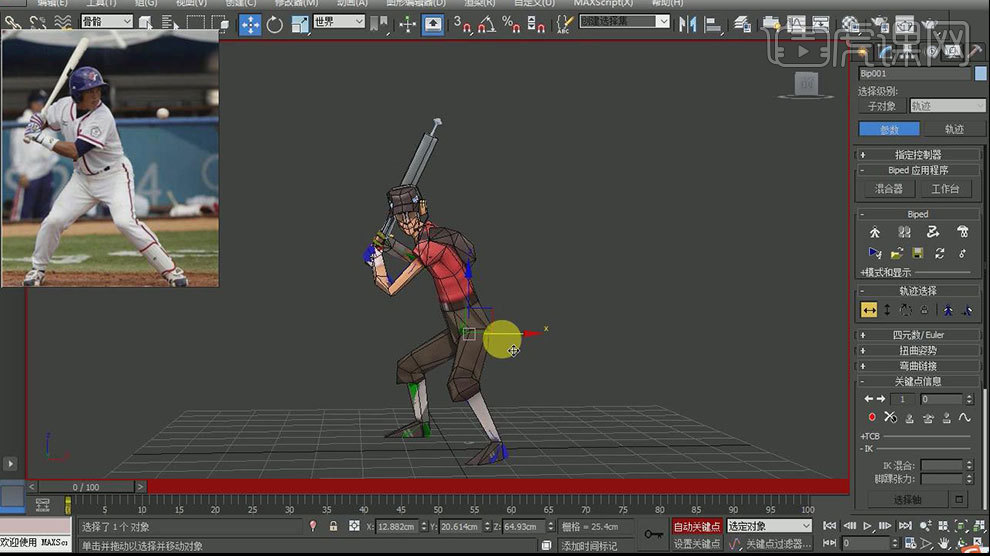Screen dimensions: 990x556
Task: Enable Biped Motion Flow Mode icon
Action: coord(933,232)
